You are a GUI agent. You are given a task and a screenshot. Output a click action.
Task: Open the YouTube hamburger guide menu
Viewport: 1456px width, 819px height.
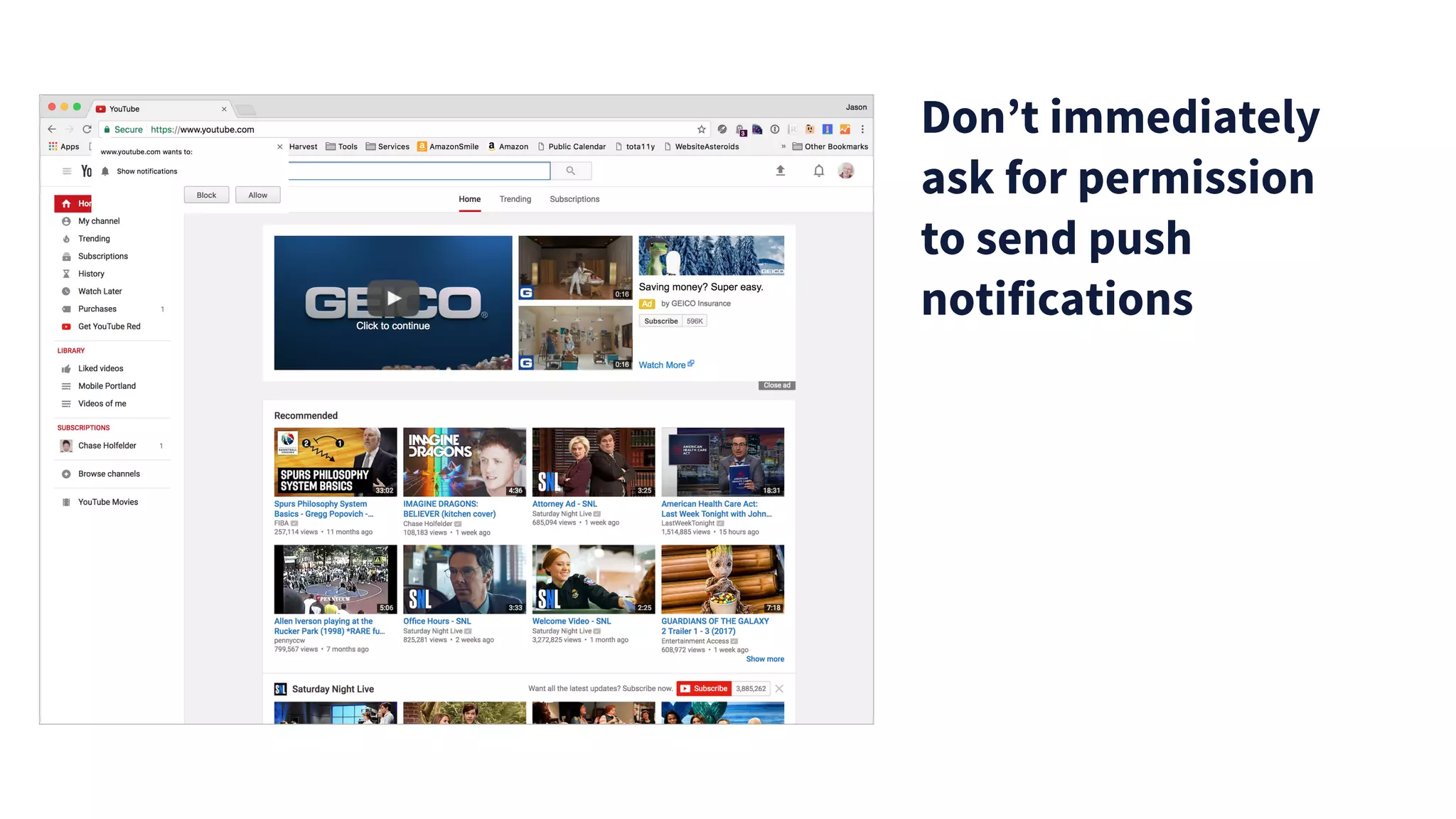click(x=67, y=171)
